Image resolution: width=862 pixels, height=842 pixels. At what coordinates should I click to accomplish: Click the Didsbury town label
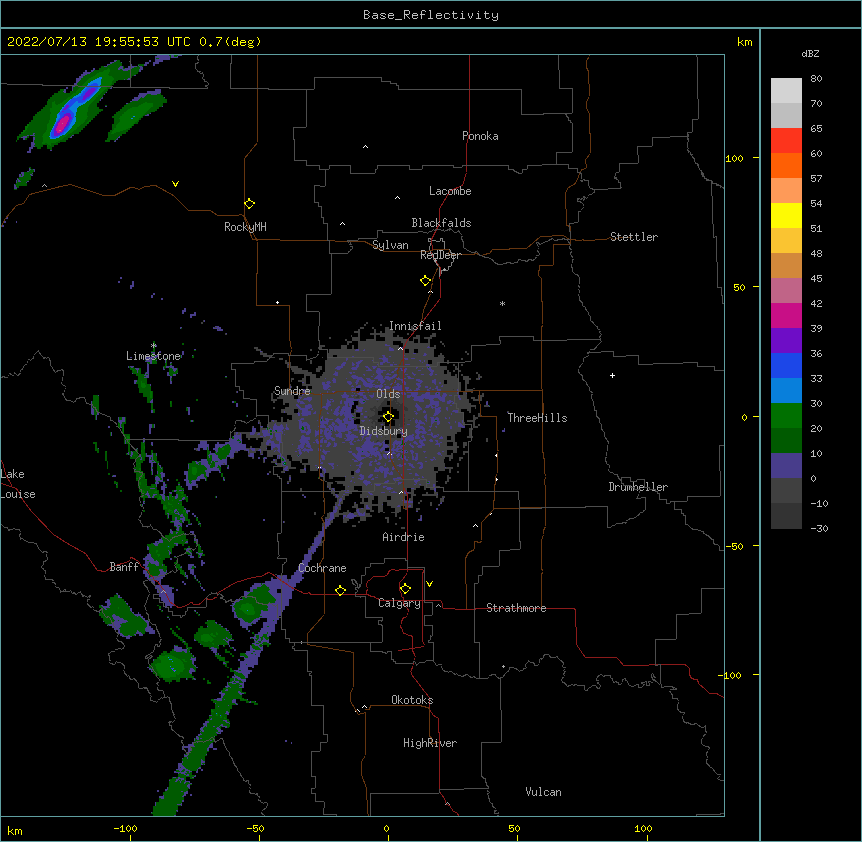383,431
